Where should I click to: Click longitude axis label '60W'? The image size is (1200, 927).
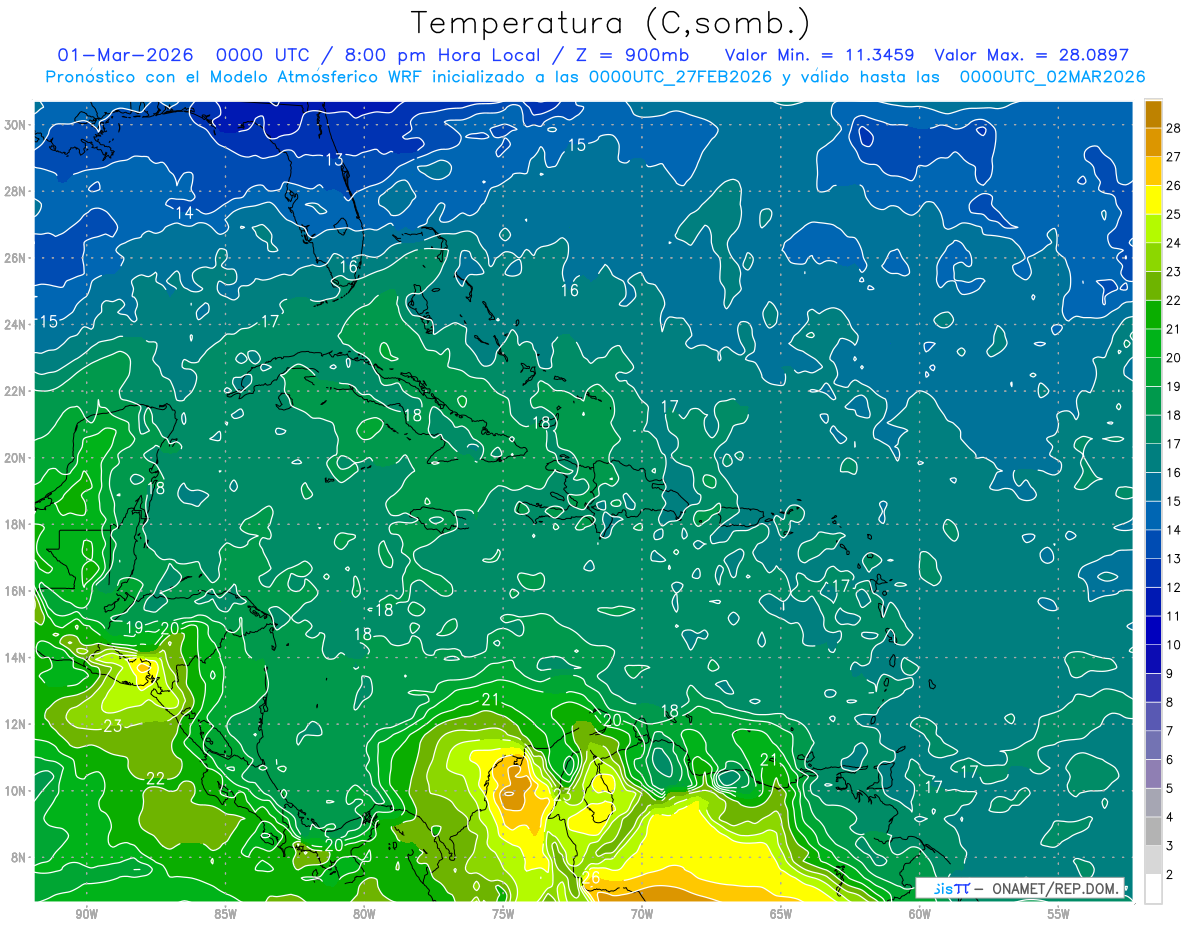coord(920,914)
